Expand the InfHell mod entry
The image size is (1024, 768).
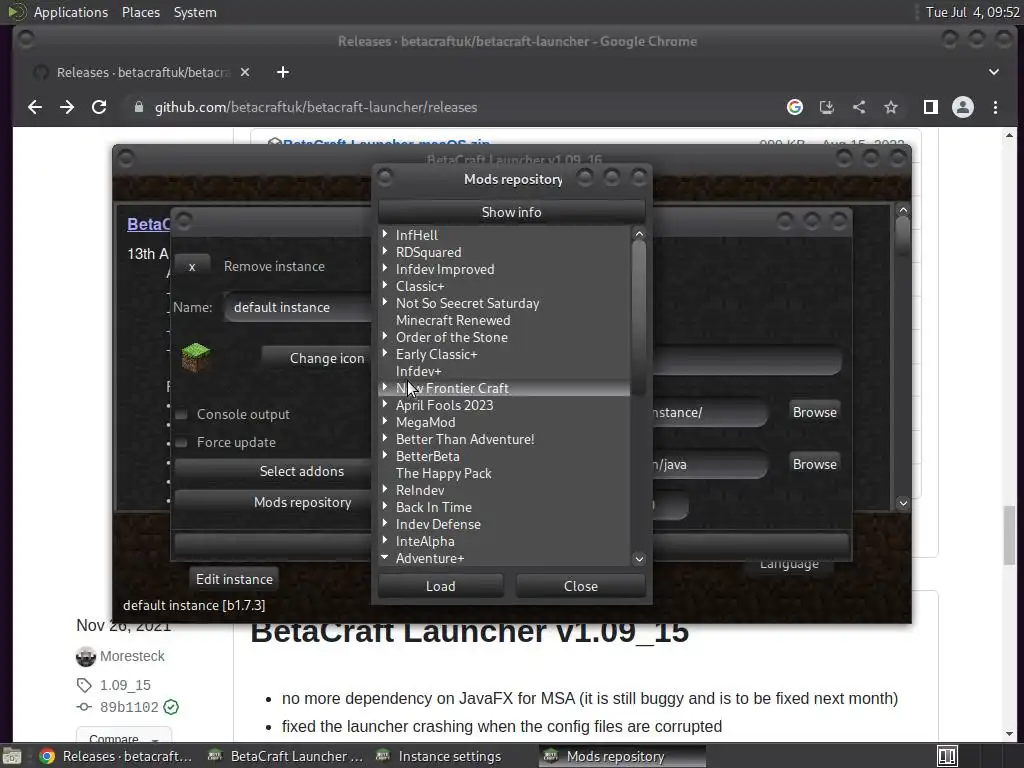pyautogui.click(x=385, y=234)
